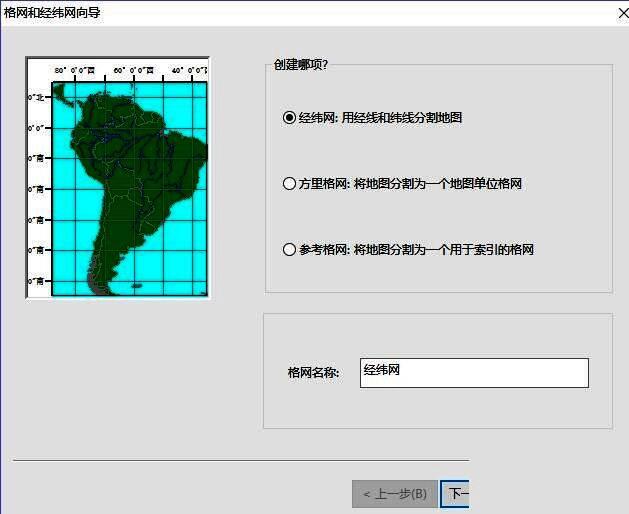
Task: Click the 格网名称 text input field
Action: click(473, 373)
